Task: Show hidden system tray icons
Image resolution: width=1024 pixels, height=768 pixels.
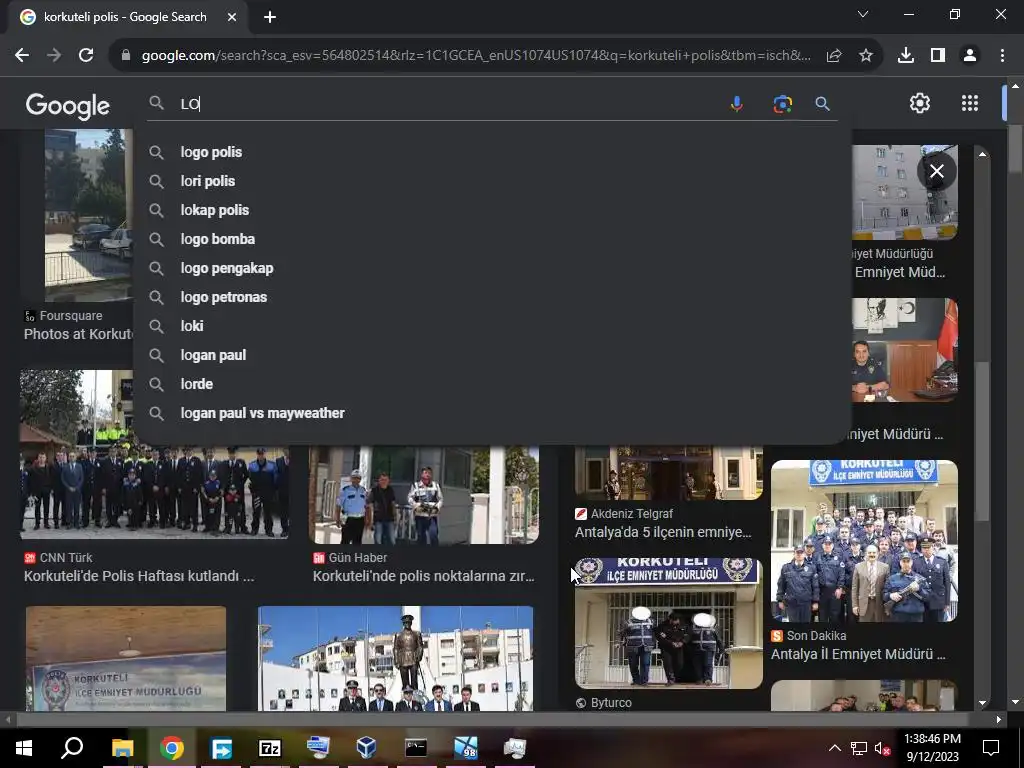Action: pos(835,748)
